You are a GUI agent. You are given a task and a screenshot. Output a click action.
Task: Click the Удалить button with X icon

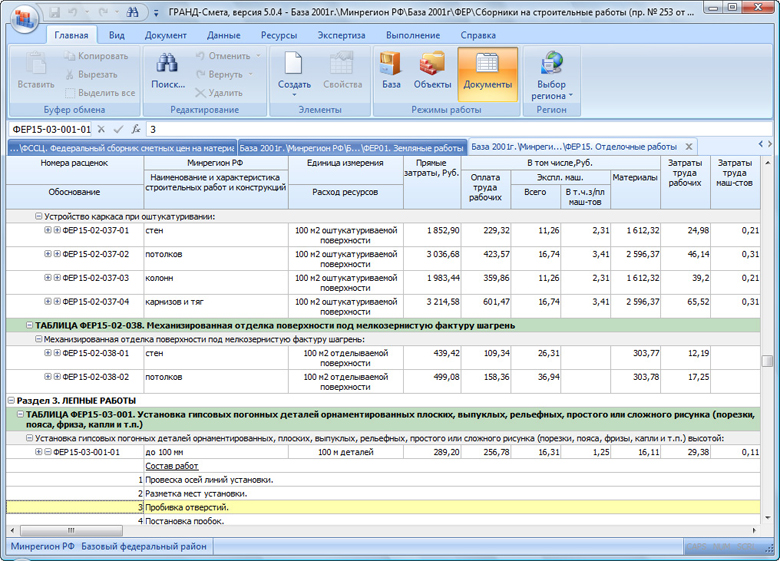click(x=219, y=93)
